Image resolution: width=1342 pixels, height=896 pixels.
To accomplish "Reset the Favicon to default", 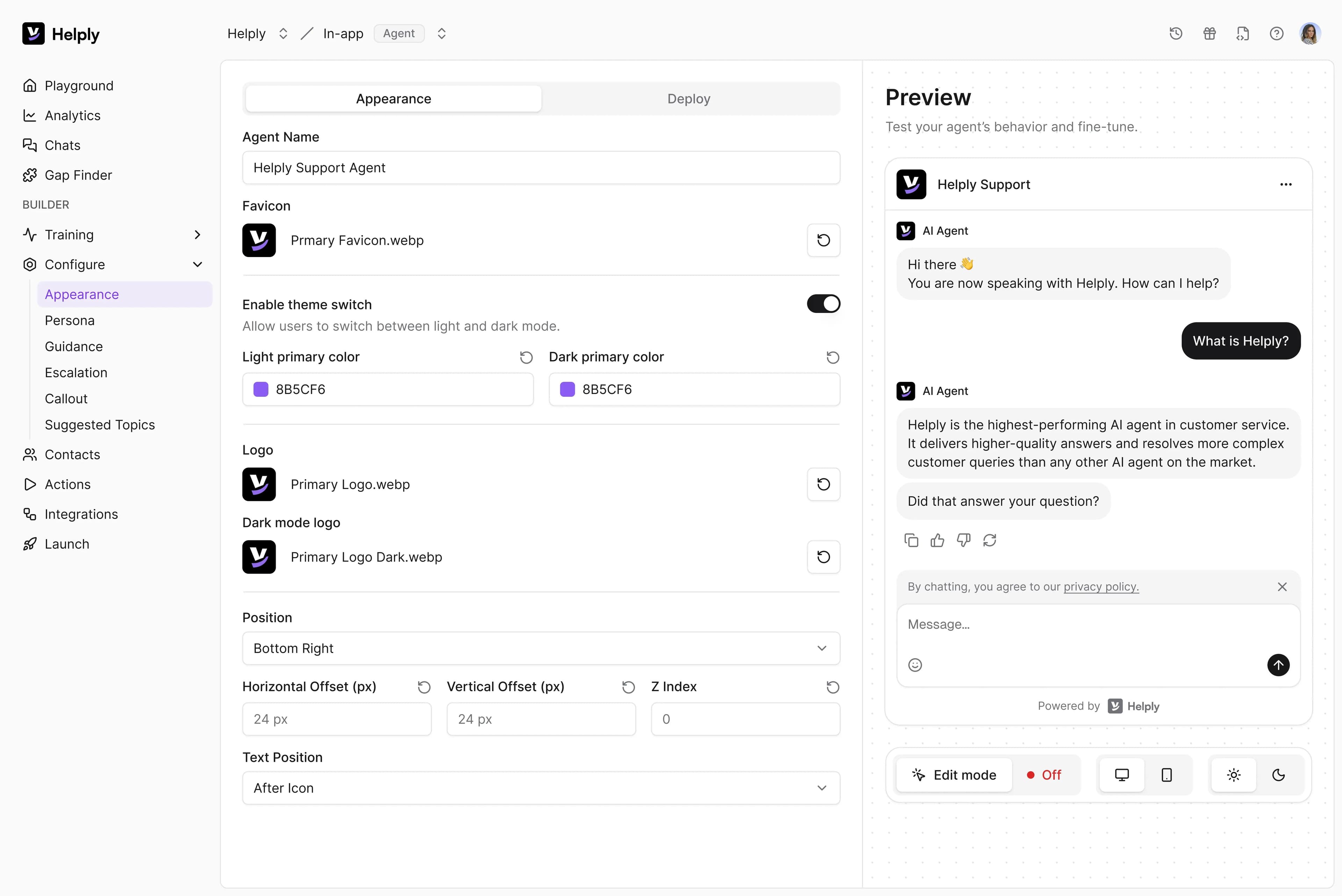I will pyautogui.click(x=823, y=240).
